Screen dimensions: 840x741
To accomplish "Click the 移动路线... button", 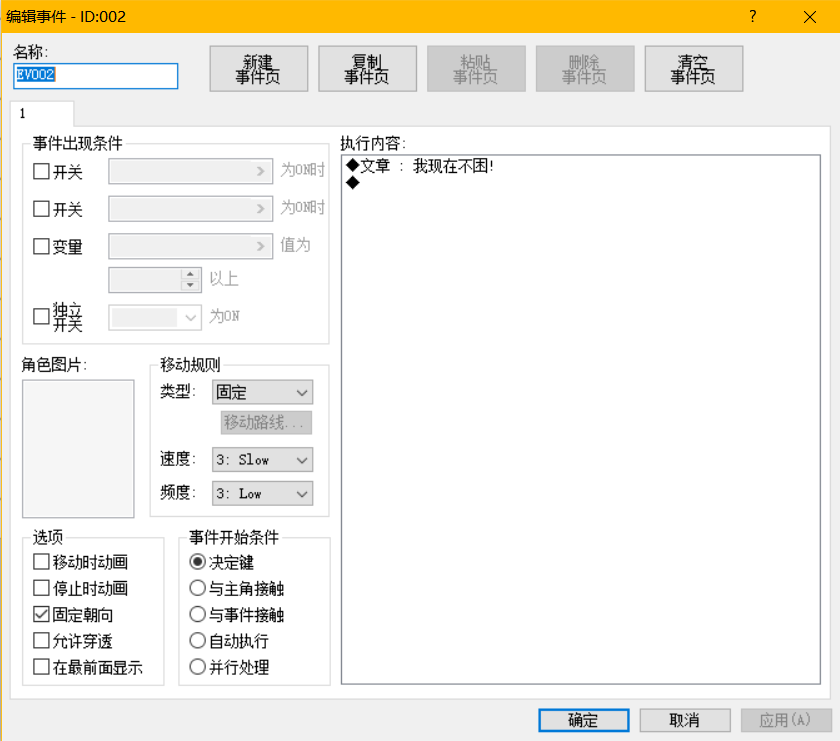I will (x=266, y=422).
